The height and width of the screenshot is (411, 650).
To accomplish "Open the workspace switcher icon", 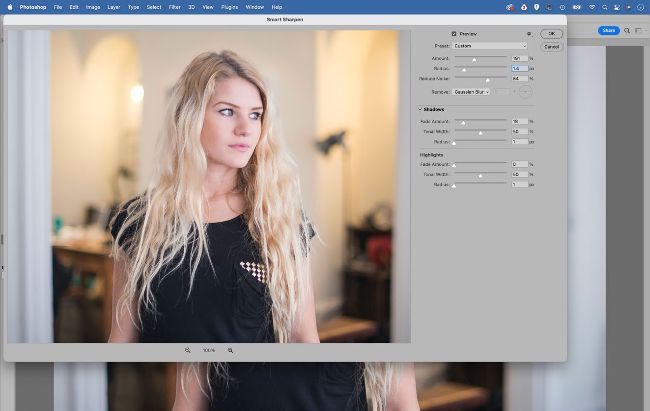I will (x=639, y=31).
